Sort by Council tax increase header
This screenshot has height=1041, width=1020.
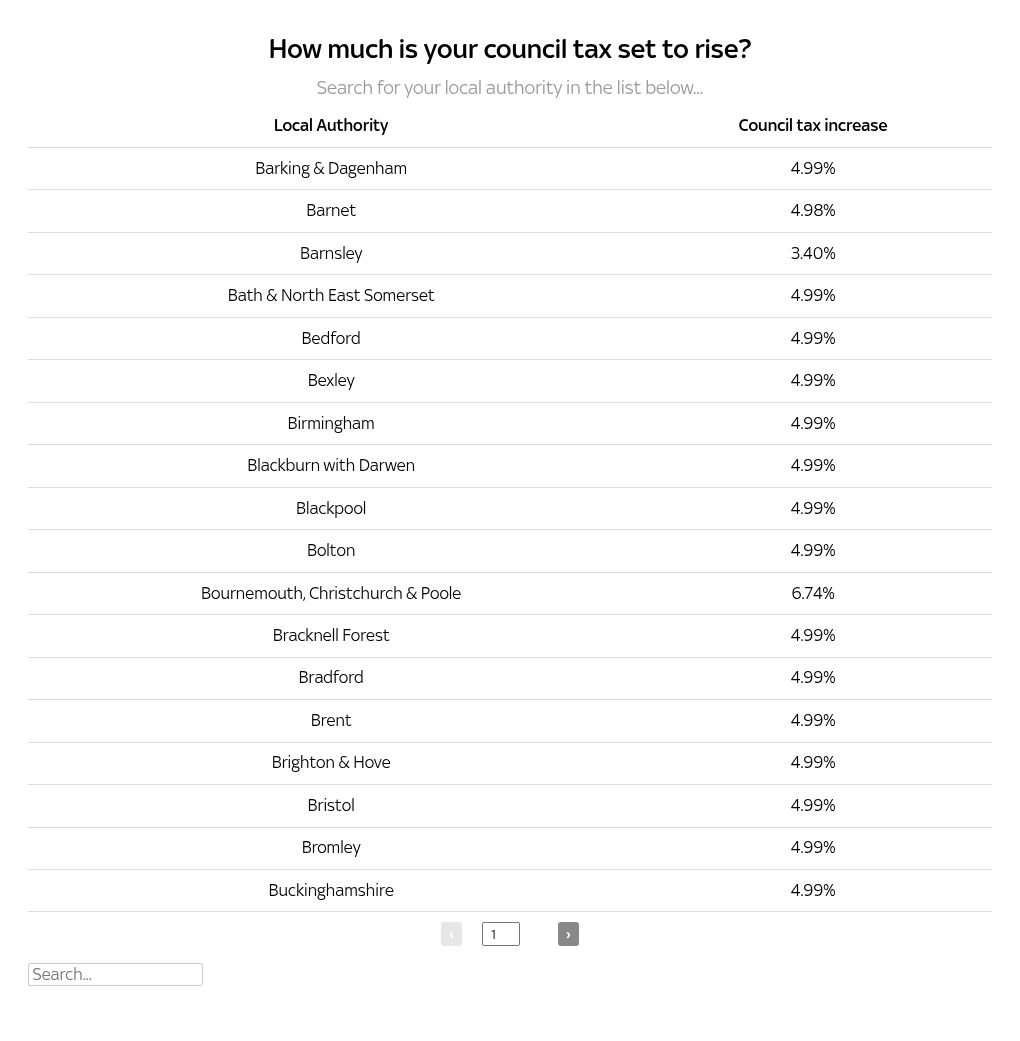(x=812, y=126)
